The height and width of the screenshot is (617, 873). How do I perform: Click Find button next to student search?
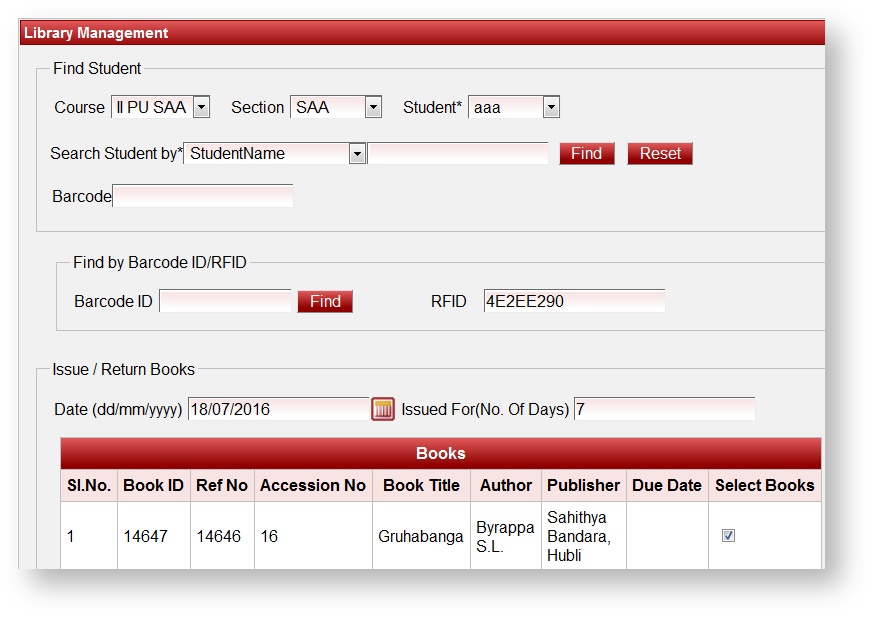click(x=586, y=154)
